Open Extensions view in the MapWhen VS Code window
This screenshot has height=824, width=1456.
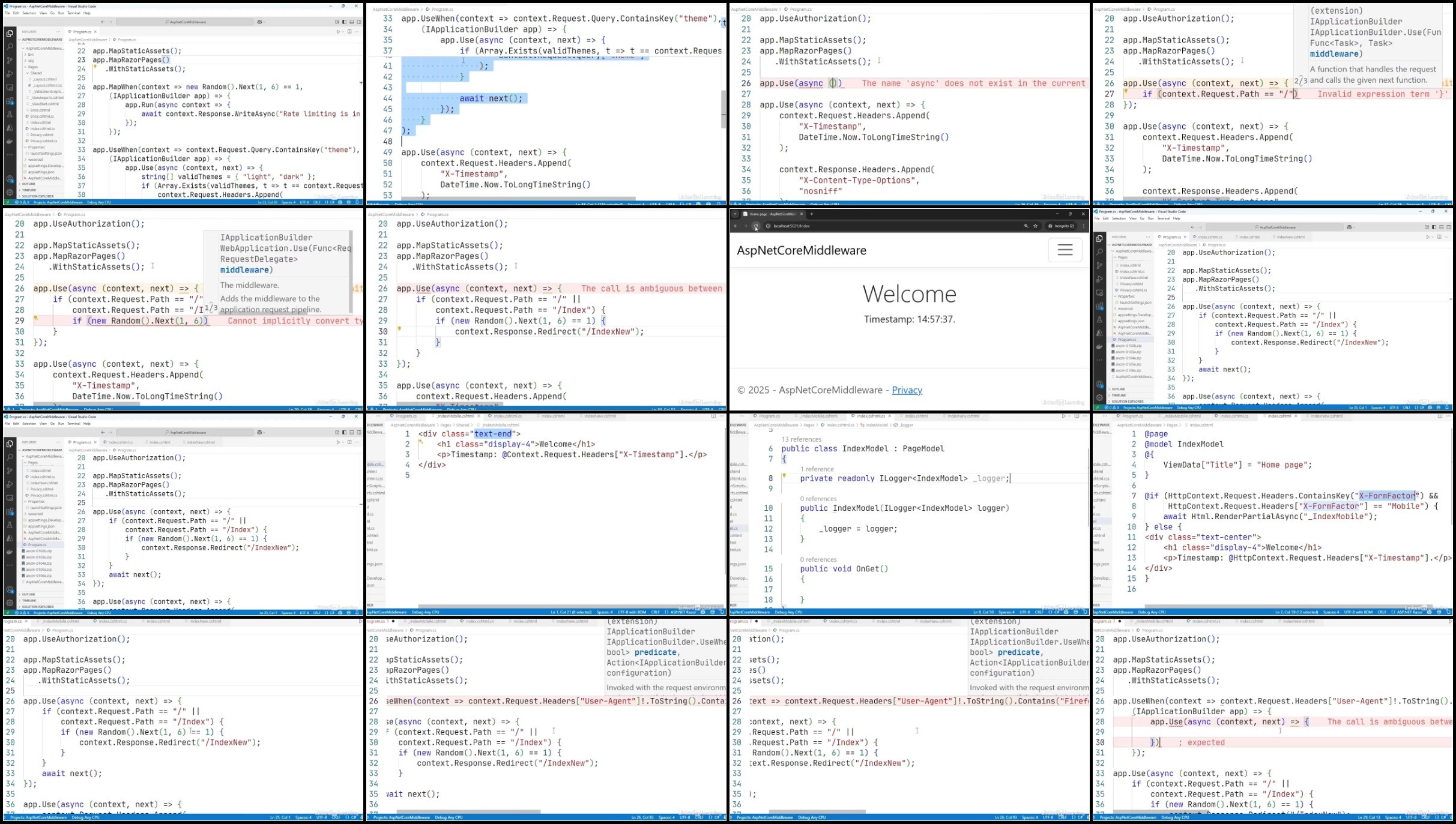click(10, 101)
